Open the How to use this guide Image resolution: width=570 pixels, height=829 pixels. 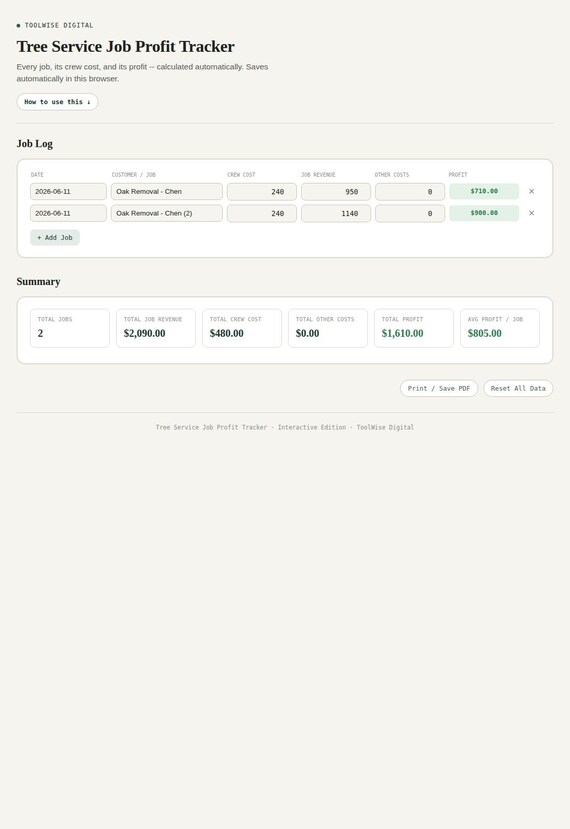pyautogui.click(x=57, y=102)
